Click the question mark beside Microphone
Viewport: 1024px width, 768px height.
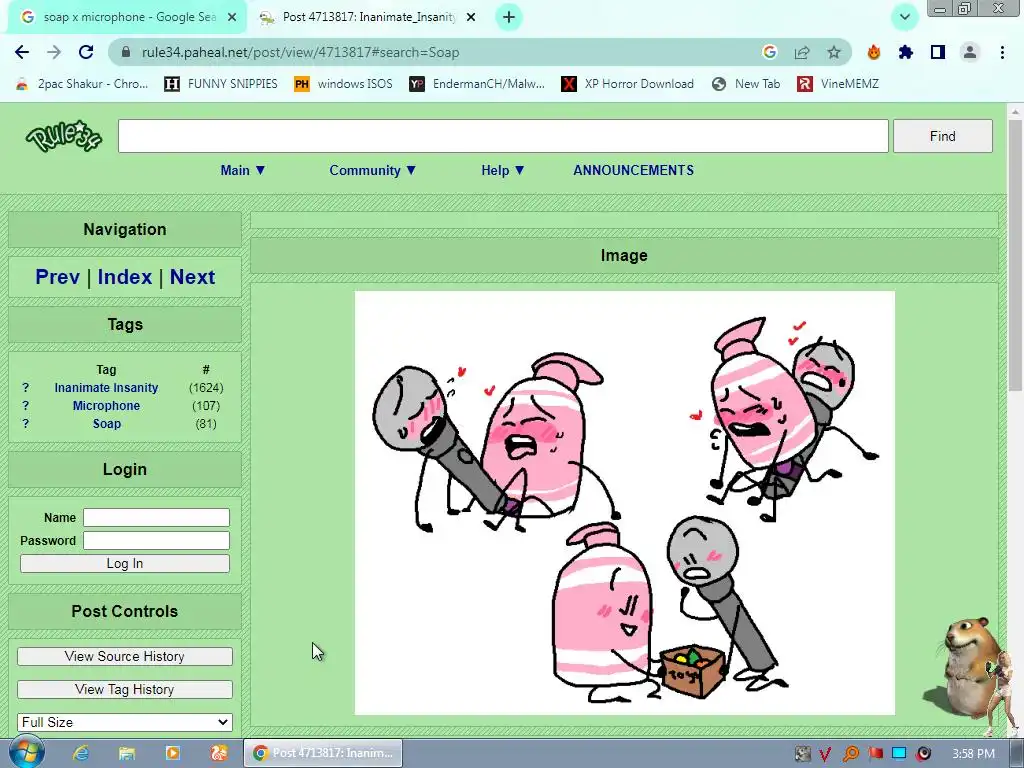[x=25, y=406]
